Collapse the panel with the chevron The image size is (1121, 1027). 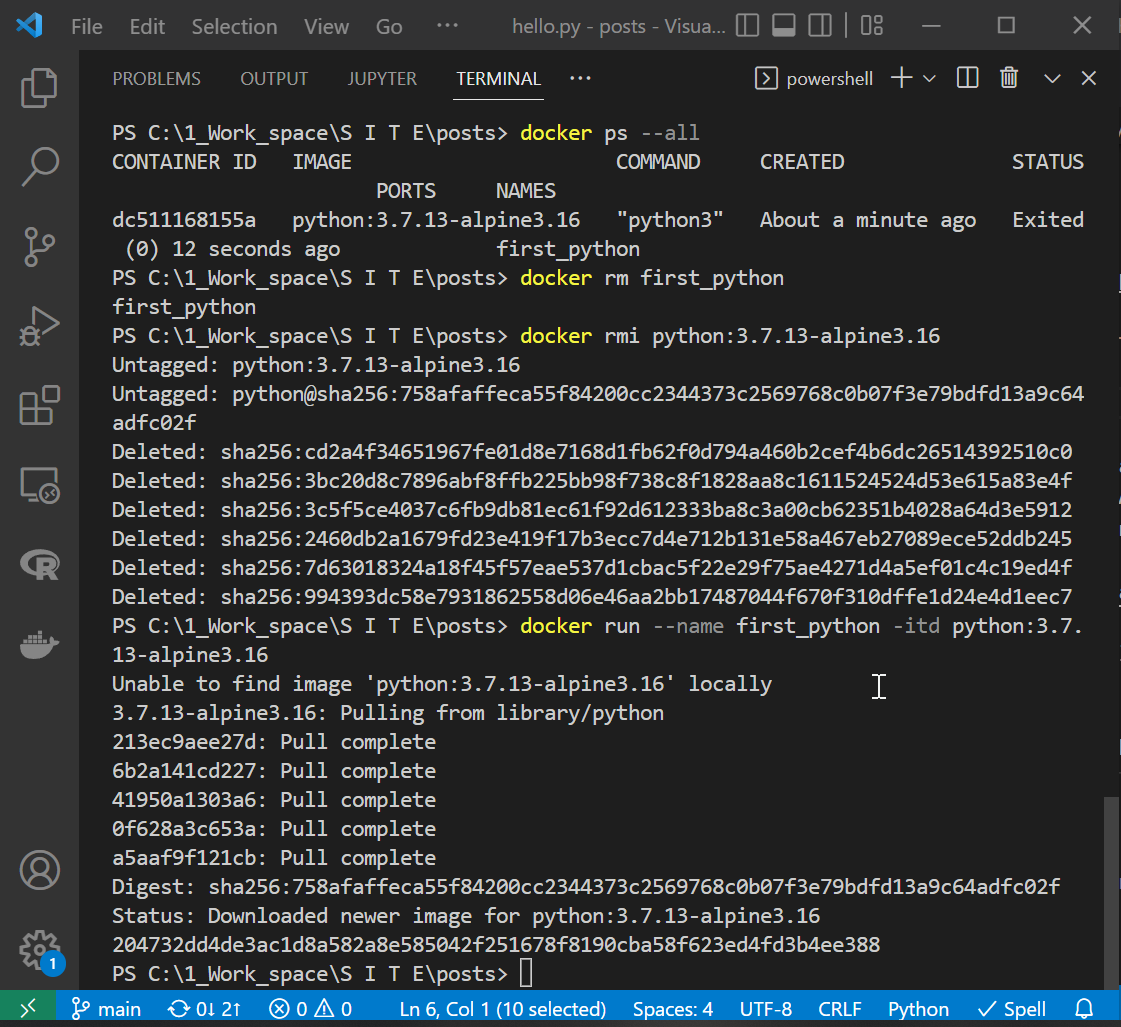[1051, 77]
